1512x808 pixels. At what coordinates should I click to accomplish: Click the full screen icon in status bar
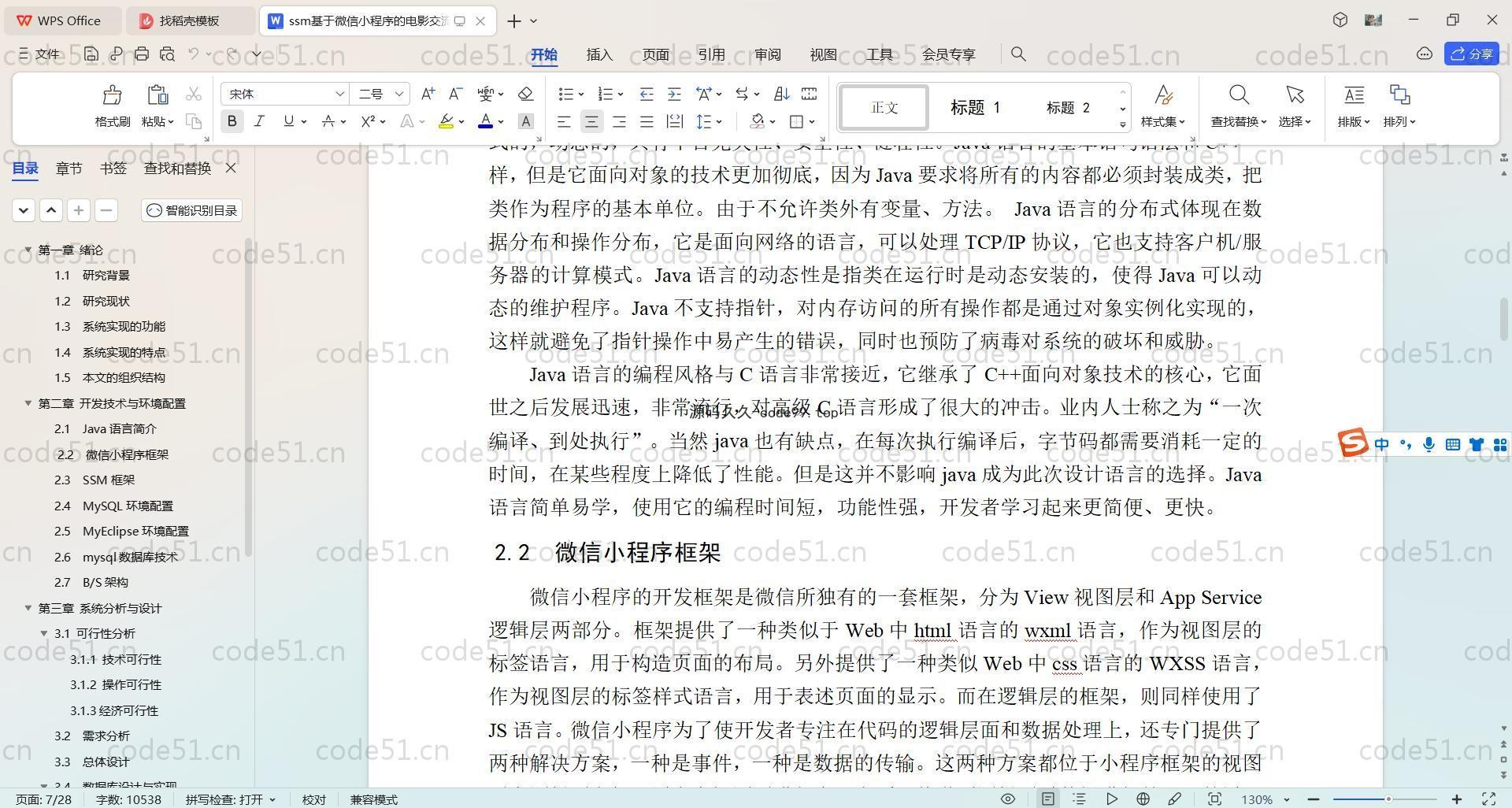pyautogui.click(x=1488, y=799)
